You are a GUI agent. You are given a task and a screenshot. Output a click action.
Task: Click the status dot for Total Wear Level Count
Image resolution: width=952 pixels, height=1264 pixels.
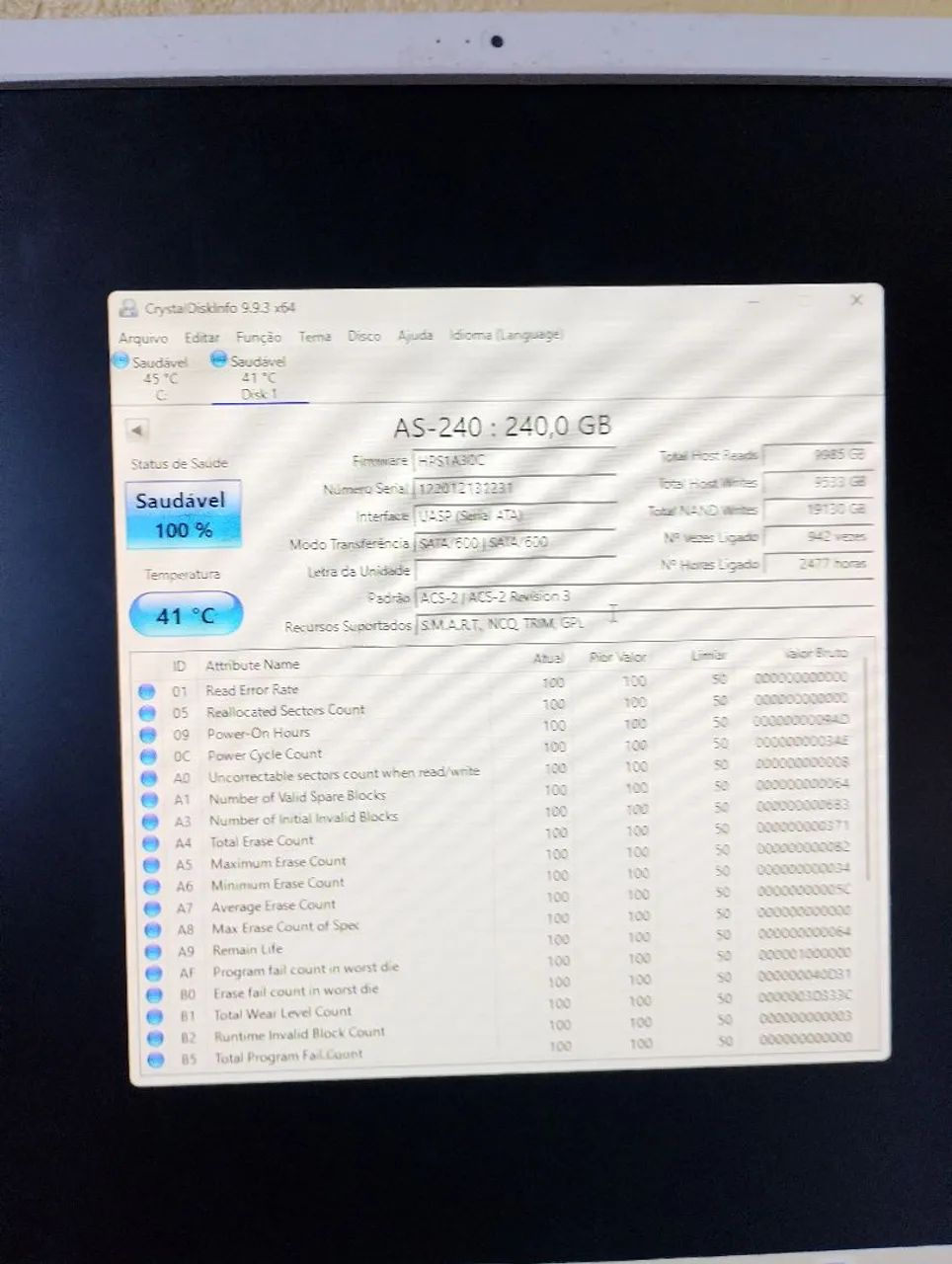pos(155,1016)
